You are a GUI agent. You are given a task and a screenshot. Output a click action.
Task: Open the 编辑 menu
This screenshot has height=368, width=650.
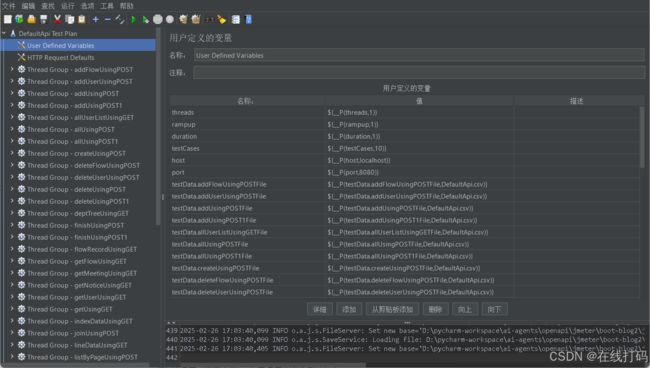tap(28, 6)
